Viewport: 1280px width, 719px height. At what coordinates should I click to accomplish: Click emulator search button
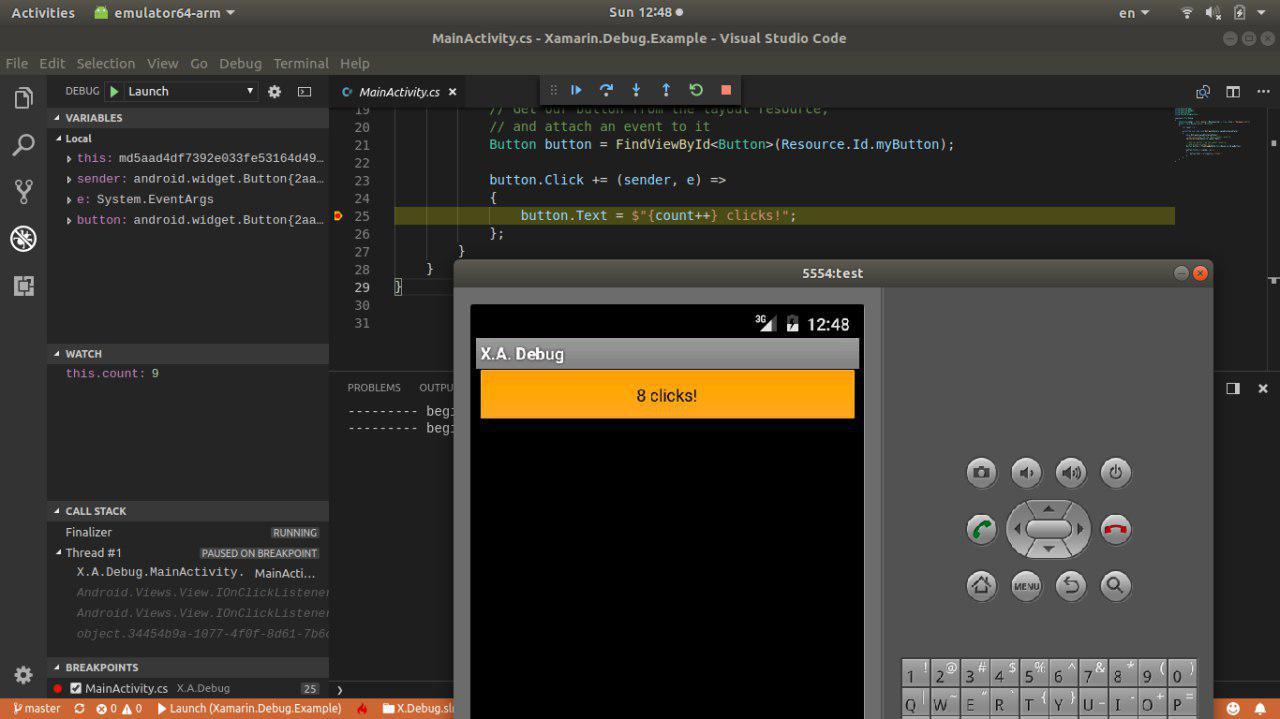click(1115, 585)
